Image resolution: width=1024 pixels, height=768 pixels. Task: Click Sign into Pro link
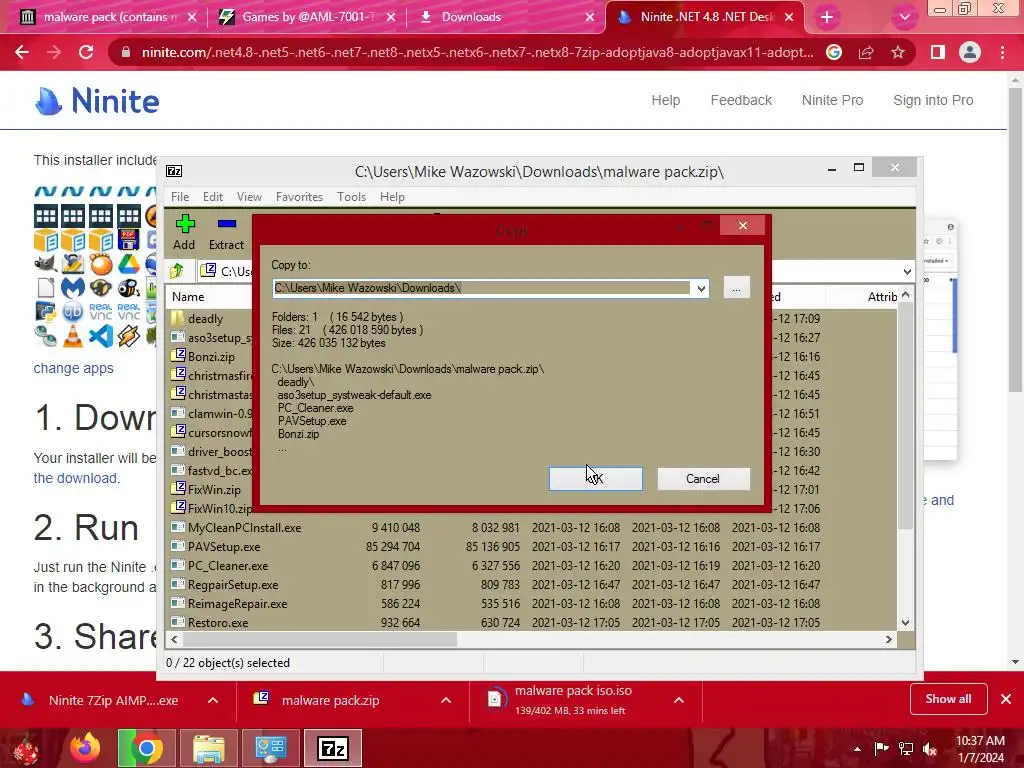tap(933, 100)
